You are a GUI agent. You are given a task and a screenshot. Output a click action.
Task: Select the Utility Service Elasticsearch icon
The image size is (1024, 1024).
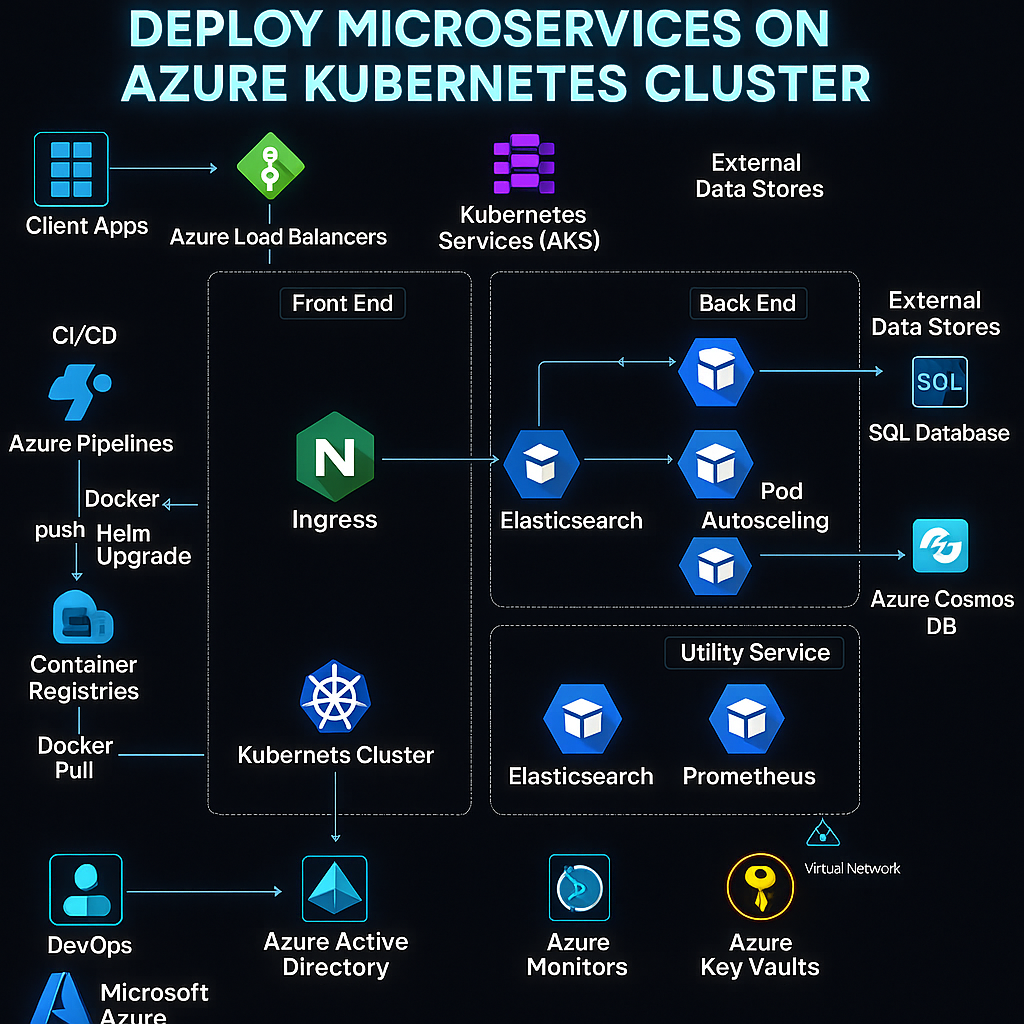[x=583, y=719]
